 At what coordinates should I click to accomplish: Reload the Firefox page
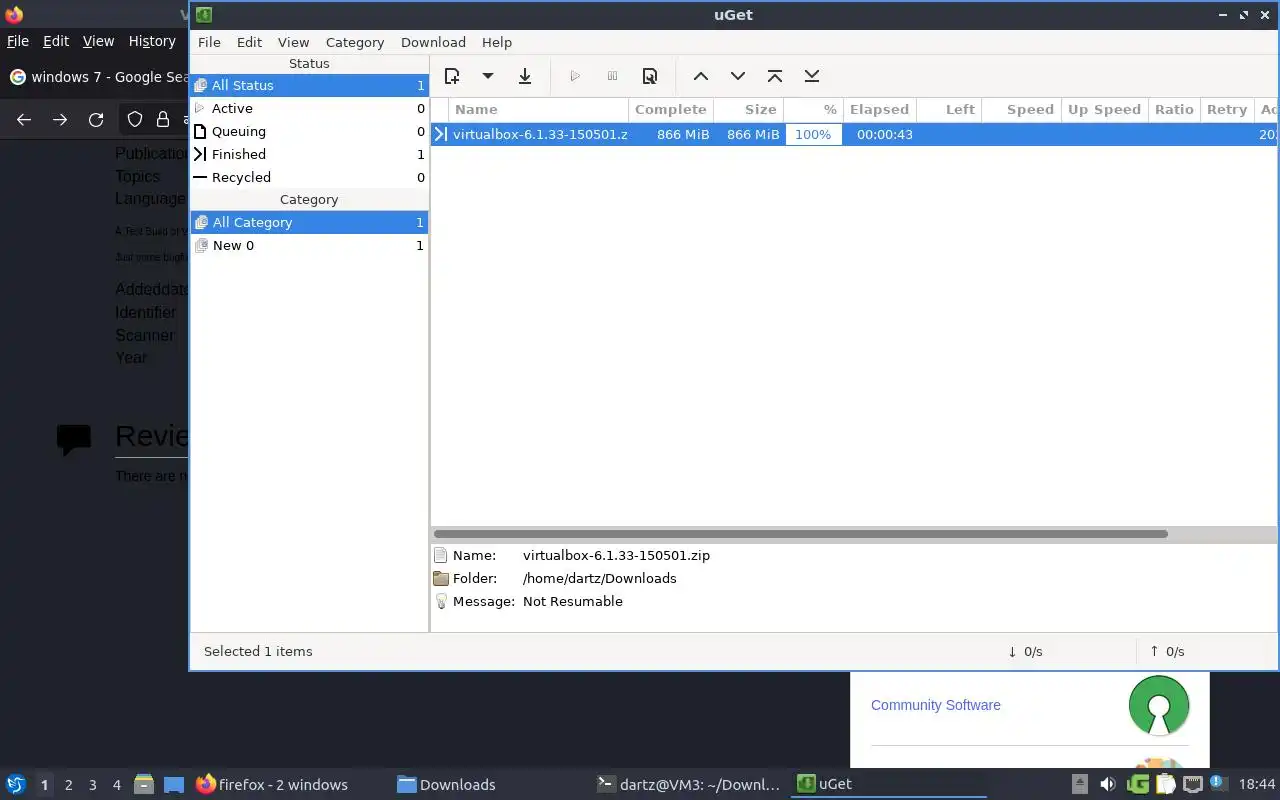click(96, 120)
